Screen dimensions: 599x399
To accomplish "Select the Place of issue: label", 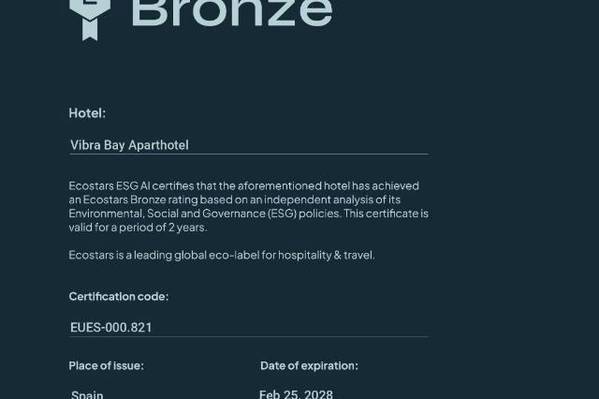I will (x=106, y=366).
